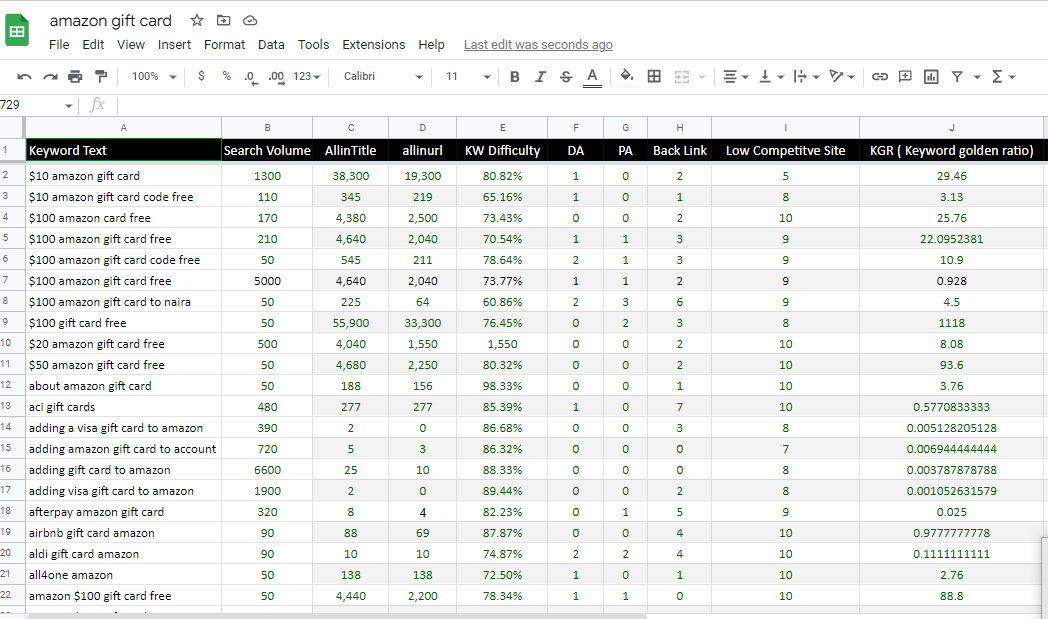This screenshot has width=1048, height=619.
Task: Open the zoom 100% dropdown
Action: click(154, 76)
